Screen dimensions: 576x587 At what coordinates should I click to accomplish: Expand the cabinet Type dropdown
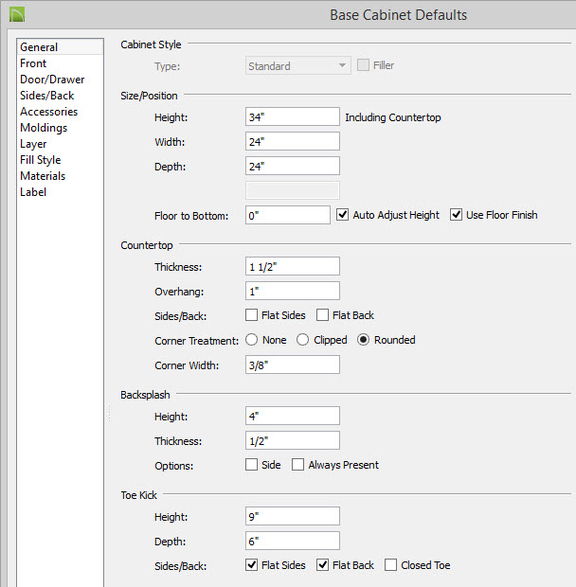pos(298,66)
